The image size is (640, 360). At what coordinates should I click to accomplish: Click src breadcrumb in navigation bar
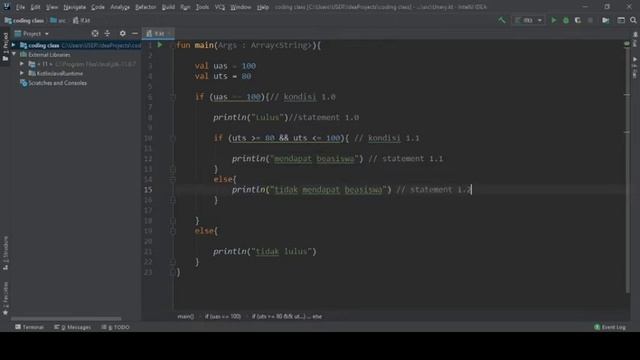click(58, 20)
